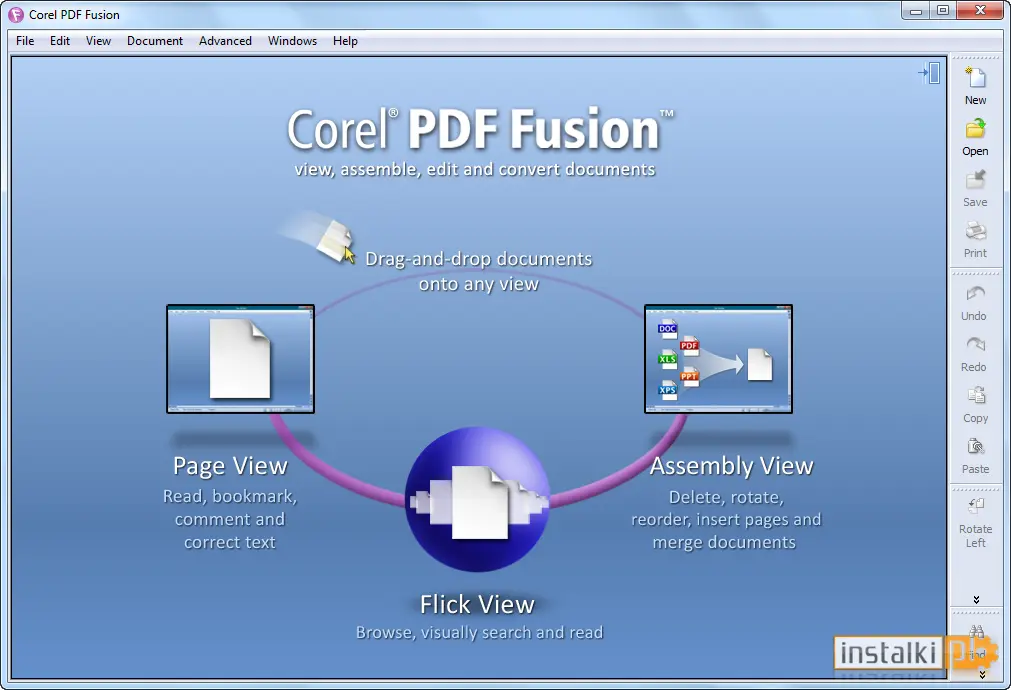Click the Open folder icon

975,128
